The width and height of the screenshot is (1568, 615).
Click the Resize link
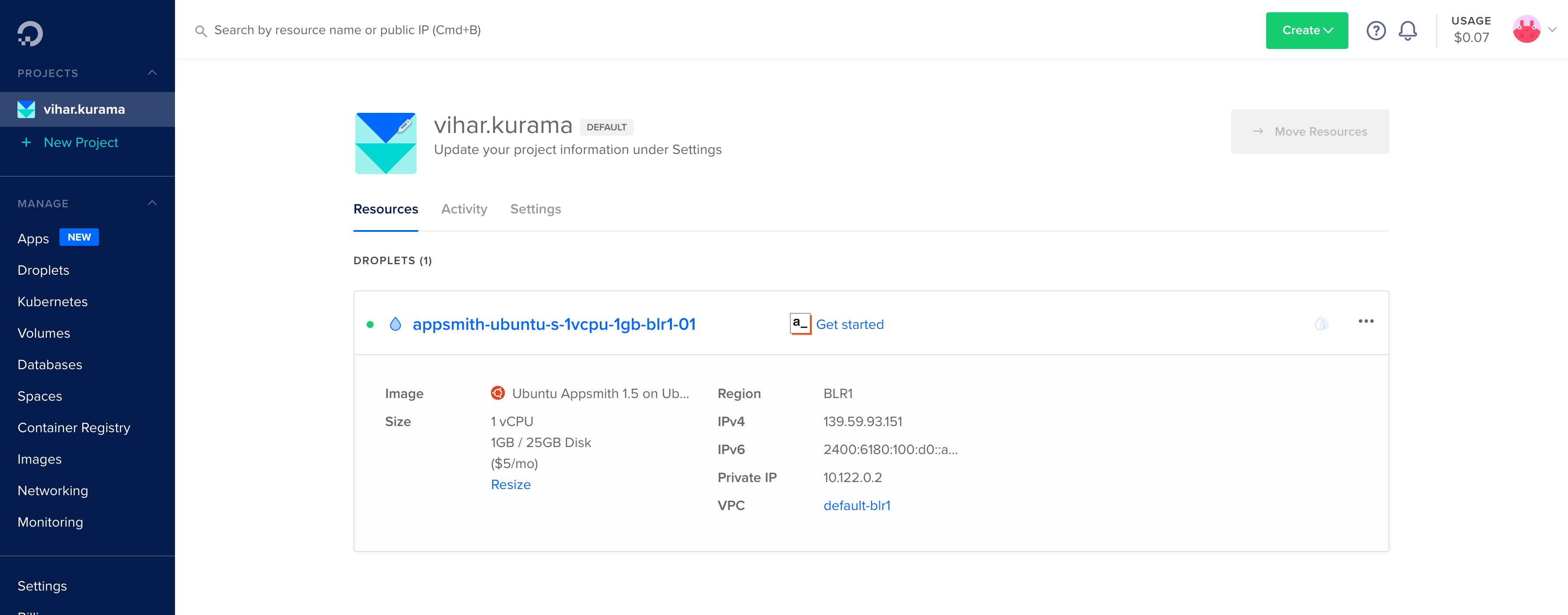tap(510, 485)
